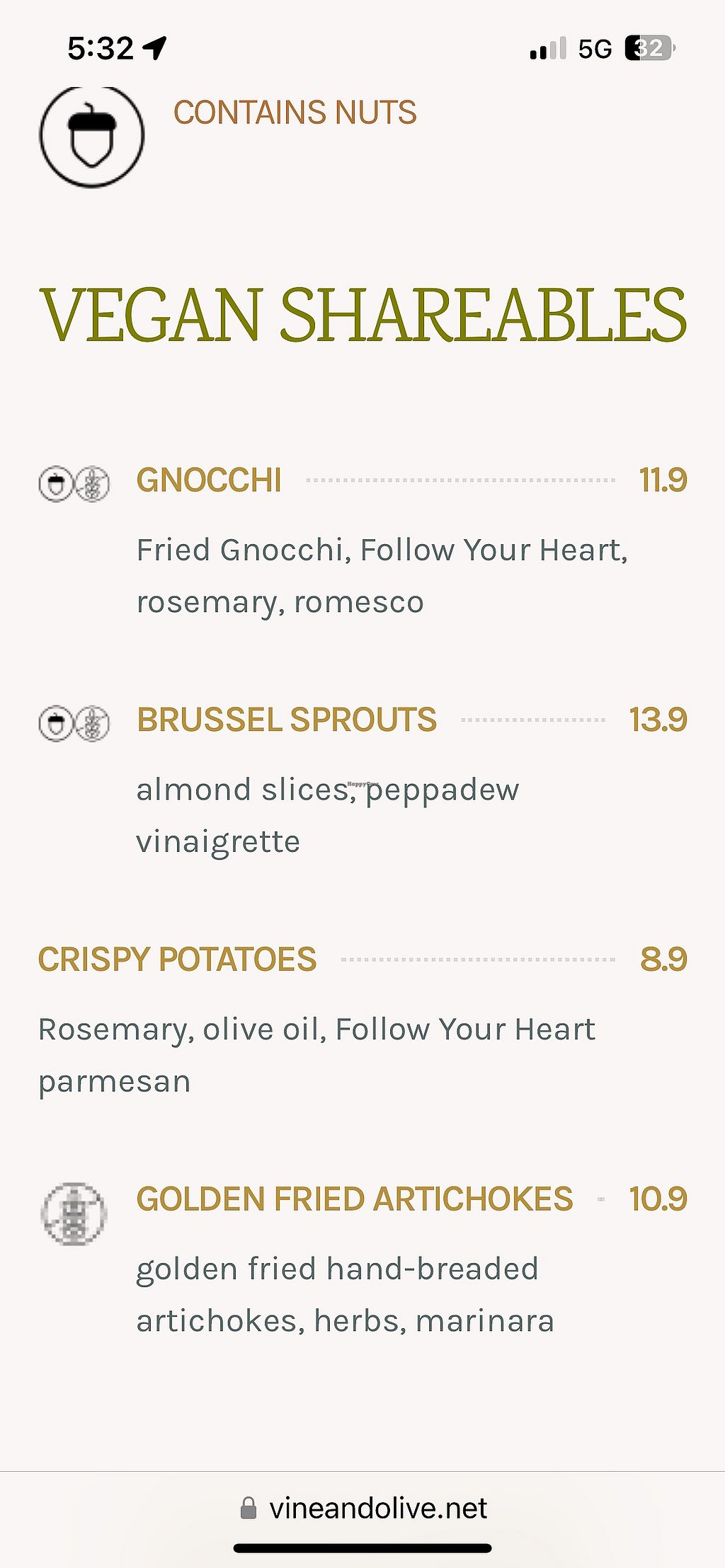Tap the wheat icon beside Brussel Sprouts
725x1568 pixels.
point(93,724)
